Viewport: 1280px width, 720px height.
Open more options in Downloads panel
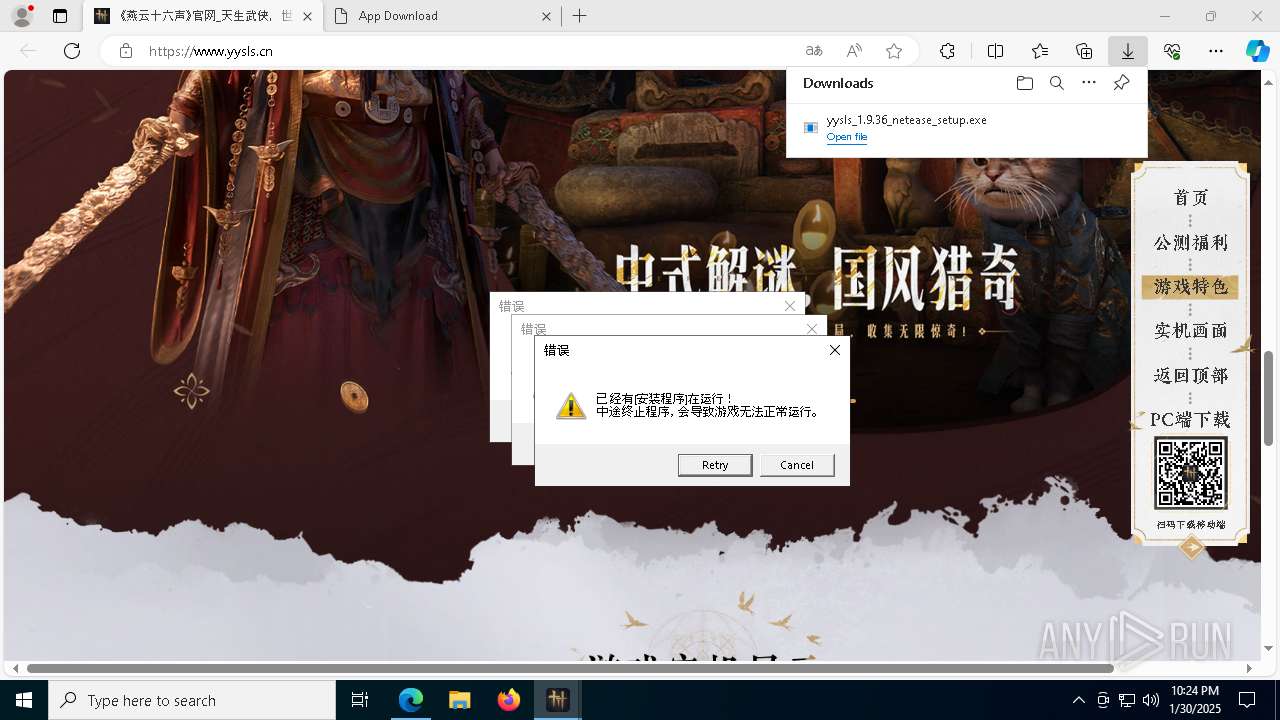(1089, 83)
